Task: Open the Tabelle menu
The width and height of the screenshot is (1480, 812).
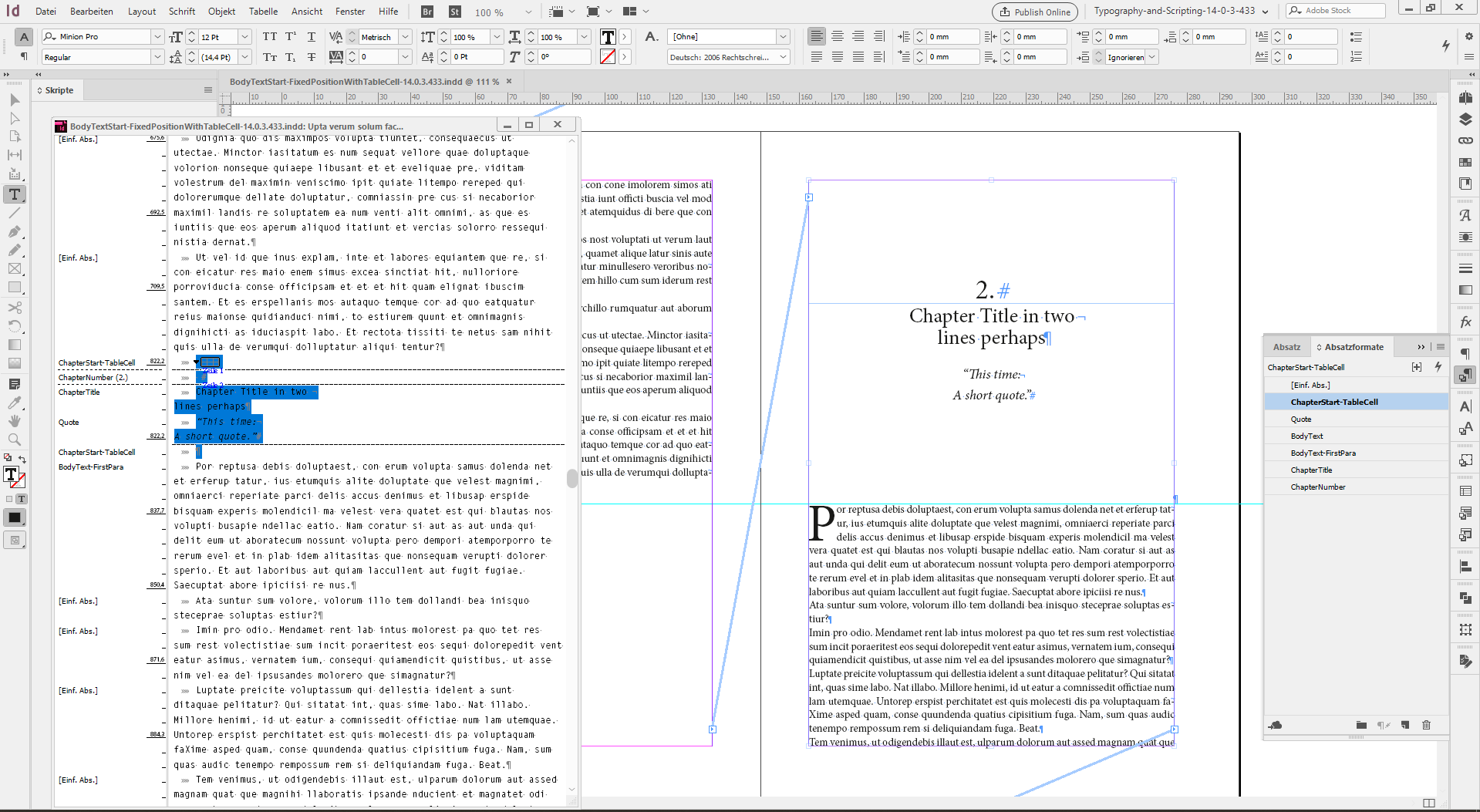Action: coord(263,11)
